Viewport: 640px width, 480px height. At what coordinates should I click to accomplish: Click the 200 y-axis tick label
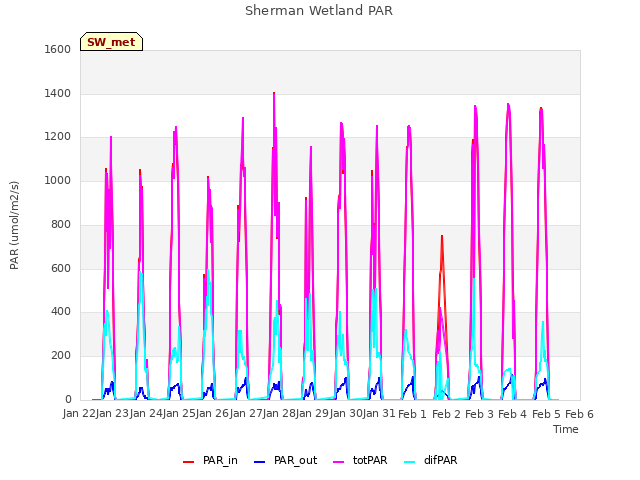click(x=61, y=356)
